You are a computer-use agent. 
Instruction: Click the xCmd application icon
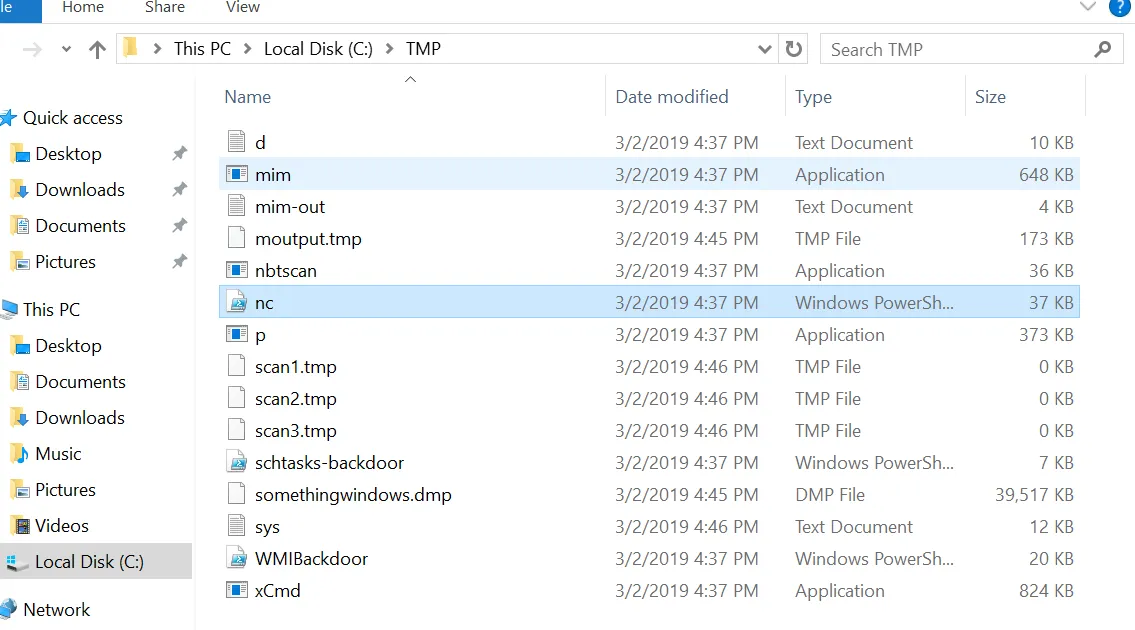(237, 590)
